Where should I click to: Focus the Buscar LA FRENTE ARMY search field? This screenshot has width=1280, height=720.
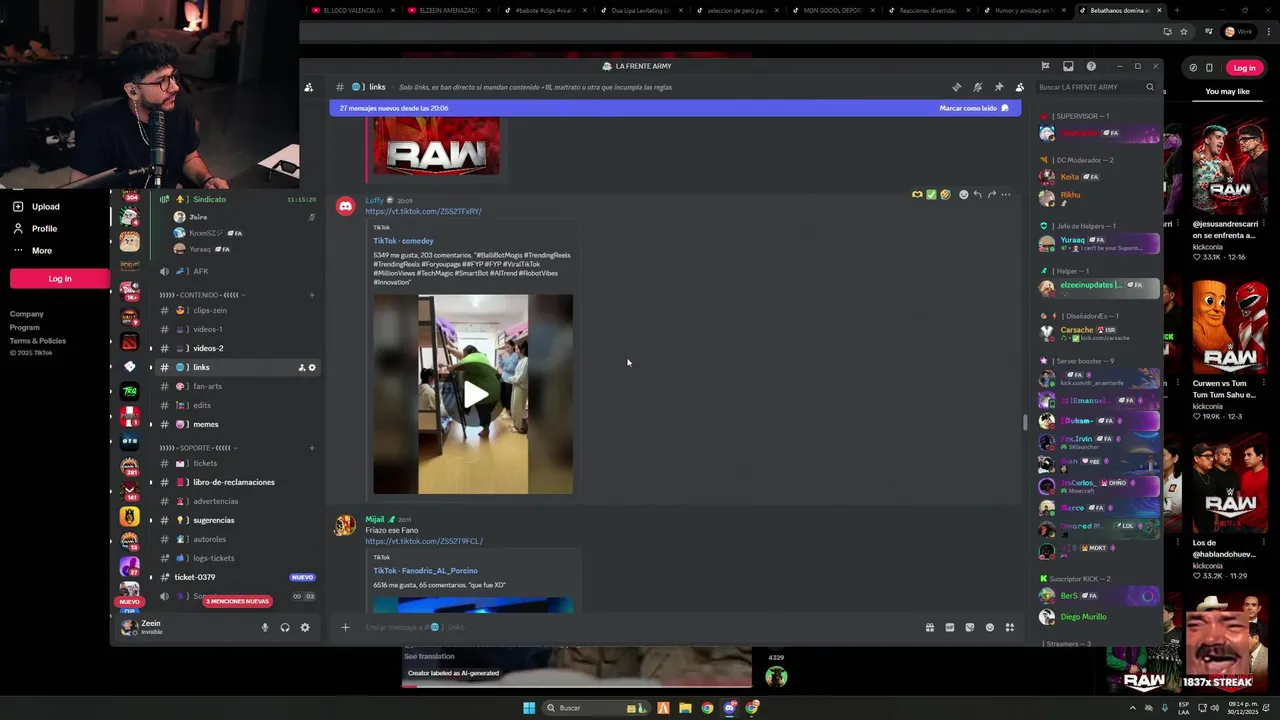click(1095, 87)
